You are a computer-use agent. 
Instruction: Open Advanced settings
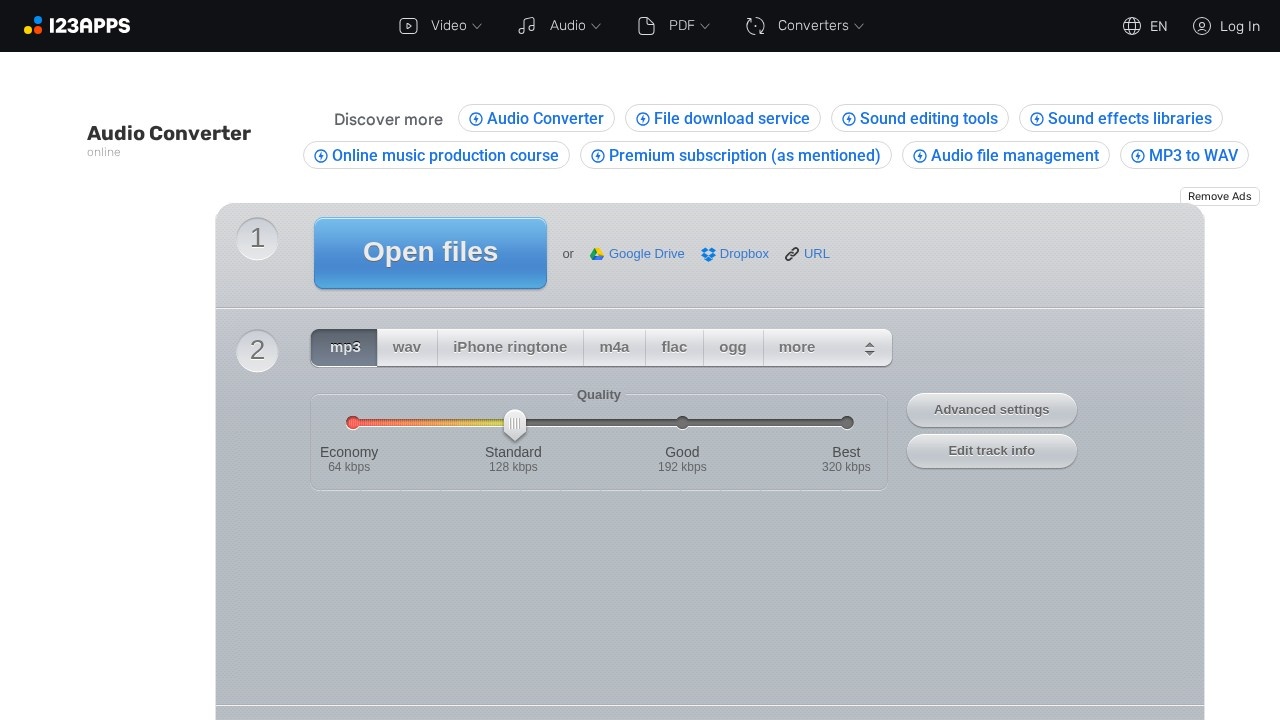[x=991, y=410]
